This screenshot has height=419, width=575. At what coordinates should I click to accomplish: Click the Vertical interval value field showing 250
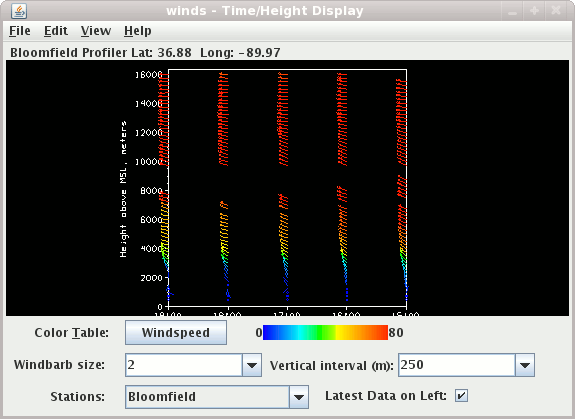coord(457,365)
